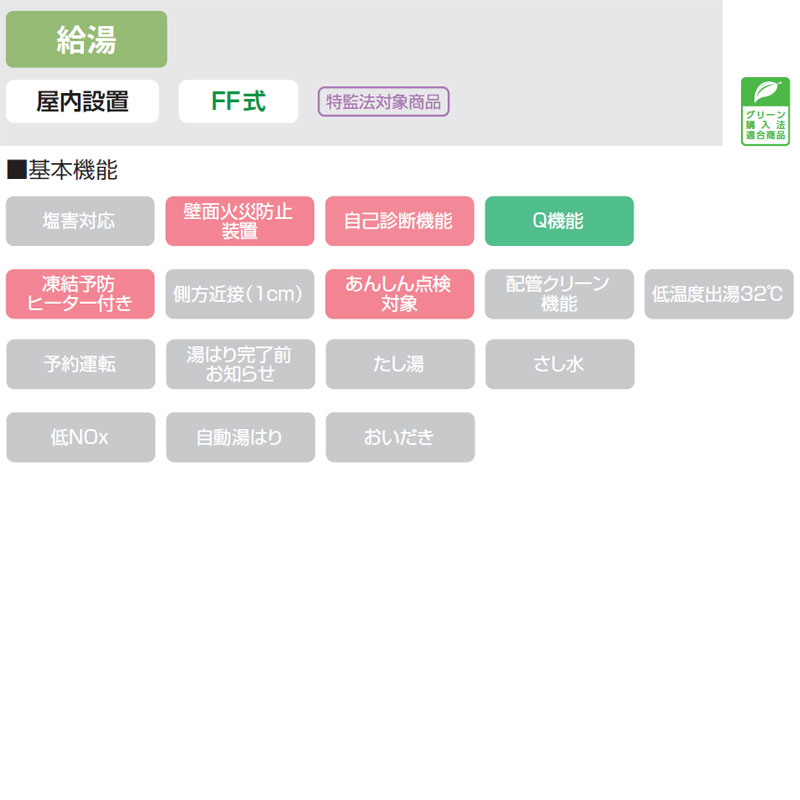Select the 予約運転 badge

pyautogui.click(x=80, y=364)
